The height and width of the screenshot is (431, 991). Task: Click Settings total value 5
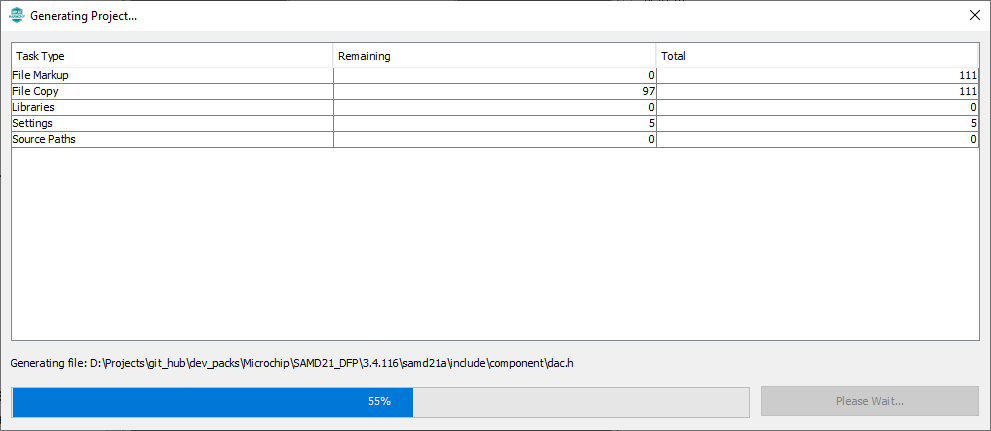[x=974, y=123]
